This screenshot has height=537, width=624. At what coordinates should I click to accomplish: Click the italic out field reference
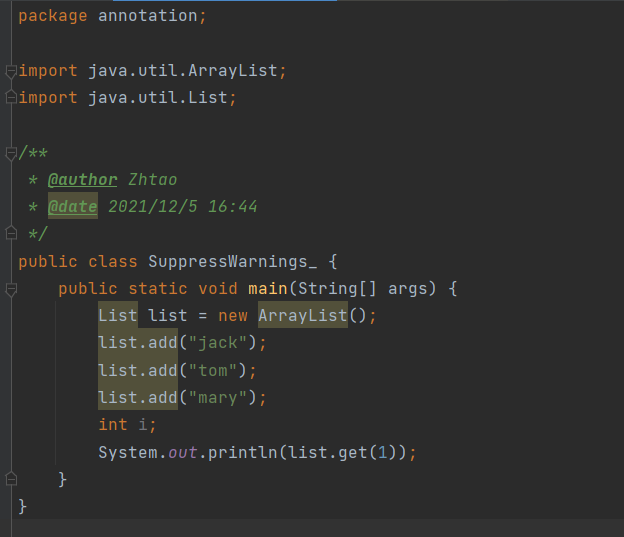[x=183, y=453]
